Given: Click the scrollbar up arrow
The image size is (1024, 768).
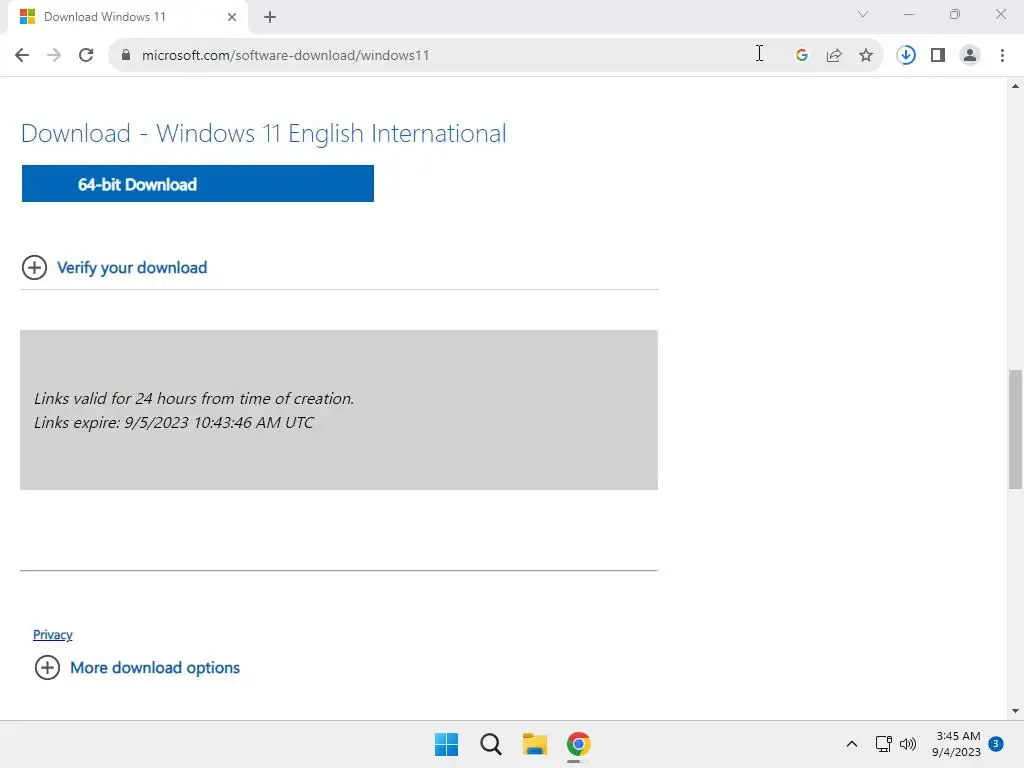Looking at the screenshot, I should (x=1015, y=86).
